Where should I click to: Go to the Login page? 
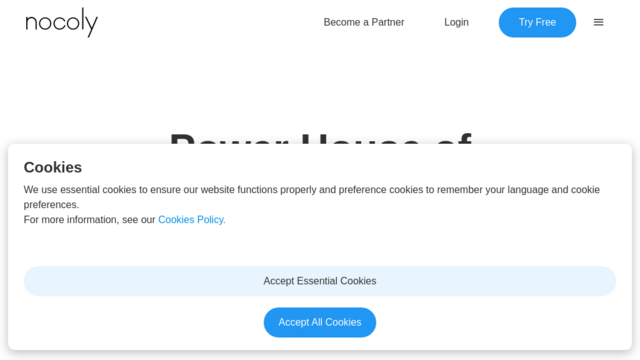tap(456, 22)
